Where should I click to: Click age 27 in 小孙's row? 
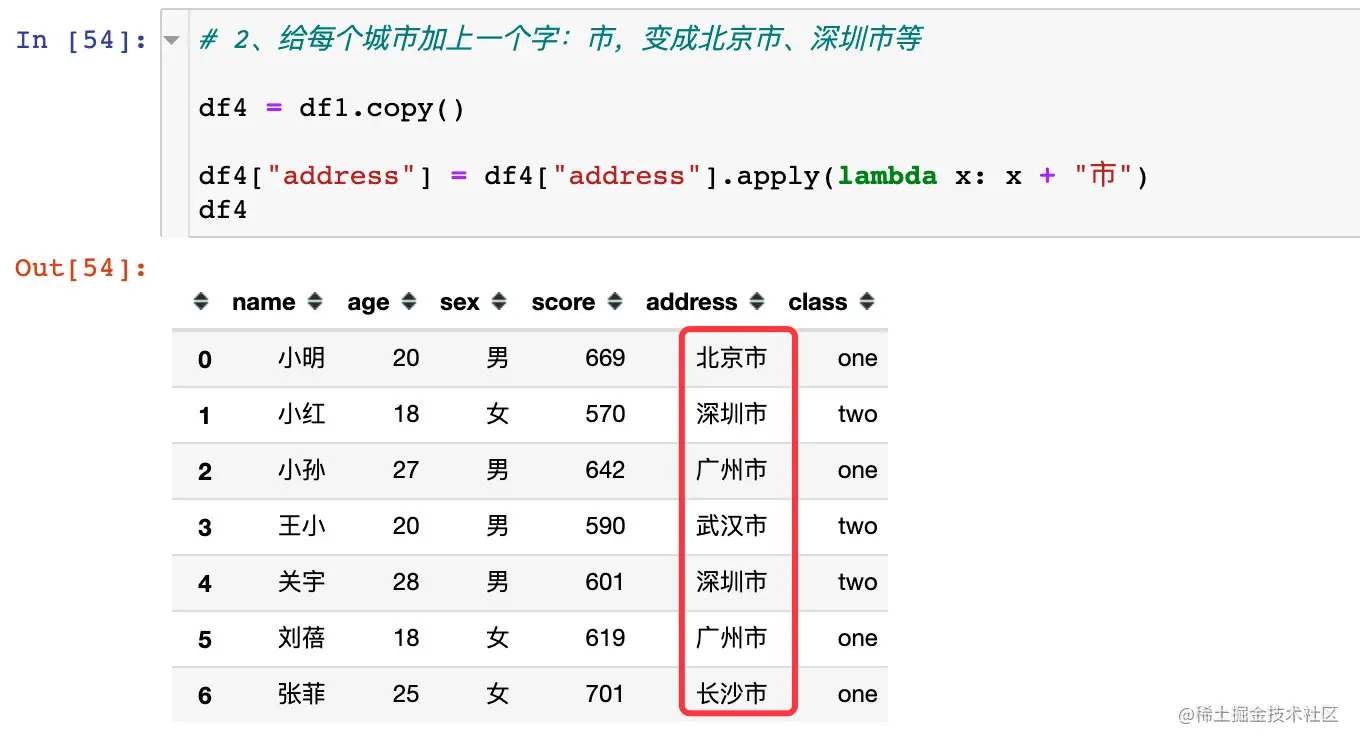point(406,470)
